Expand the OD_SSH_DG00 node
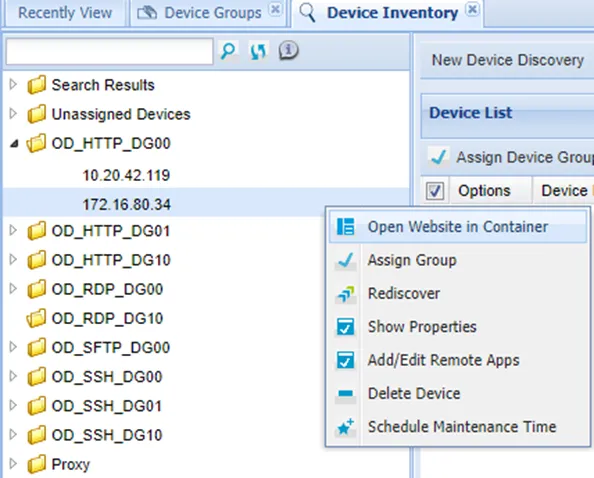The height and width of the screenshot is (478, 594). click(13, 376)
